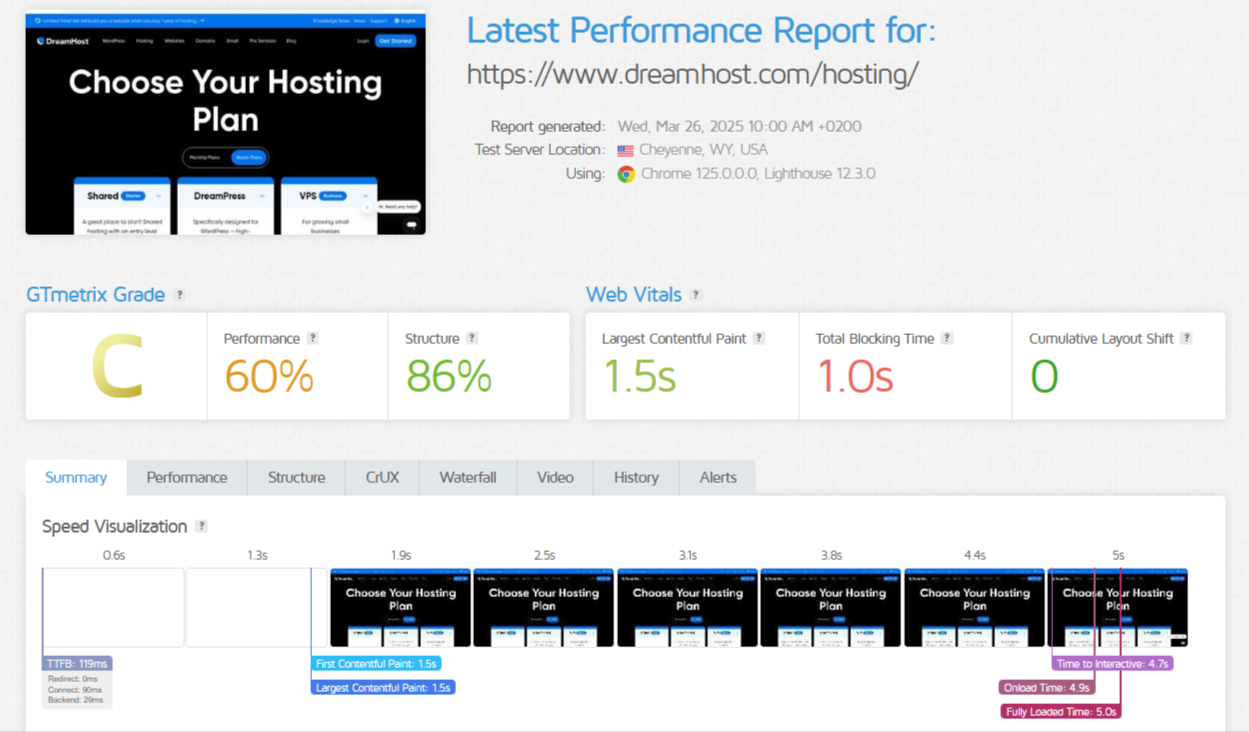This screenshot has width=1249, height=732.
Task: Open the Waterfall tab
Action: [468, 477]
